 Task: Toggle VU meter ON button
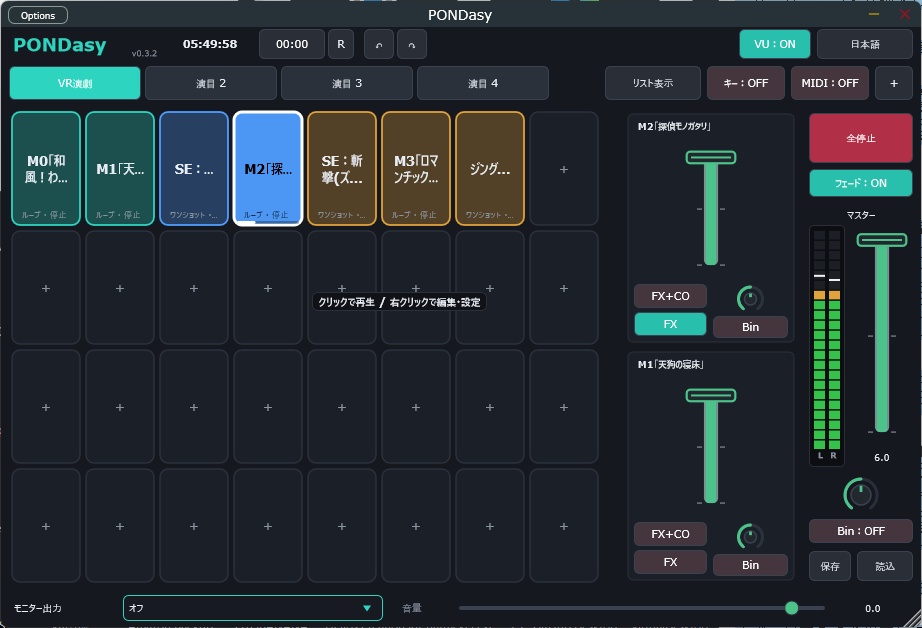pos(774,44)
